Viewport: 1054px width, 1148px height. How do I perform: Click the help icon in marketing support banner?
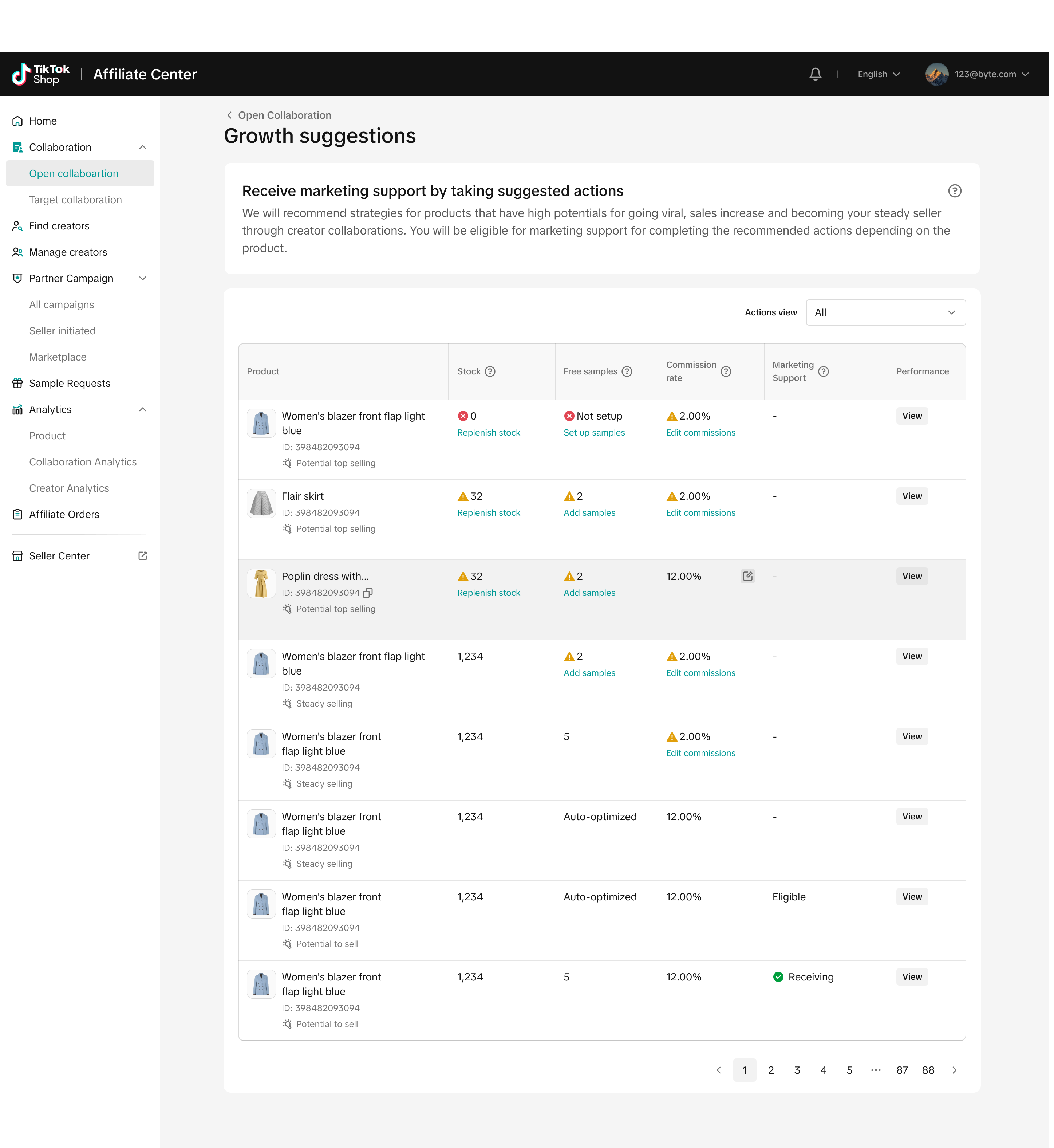pos(954,191)
